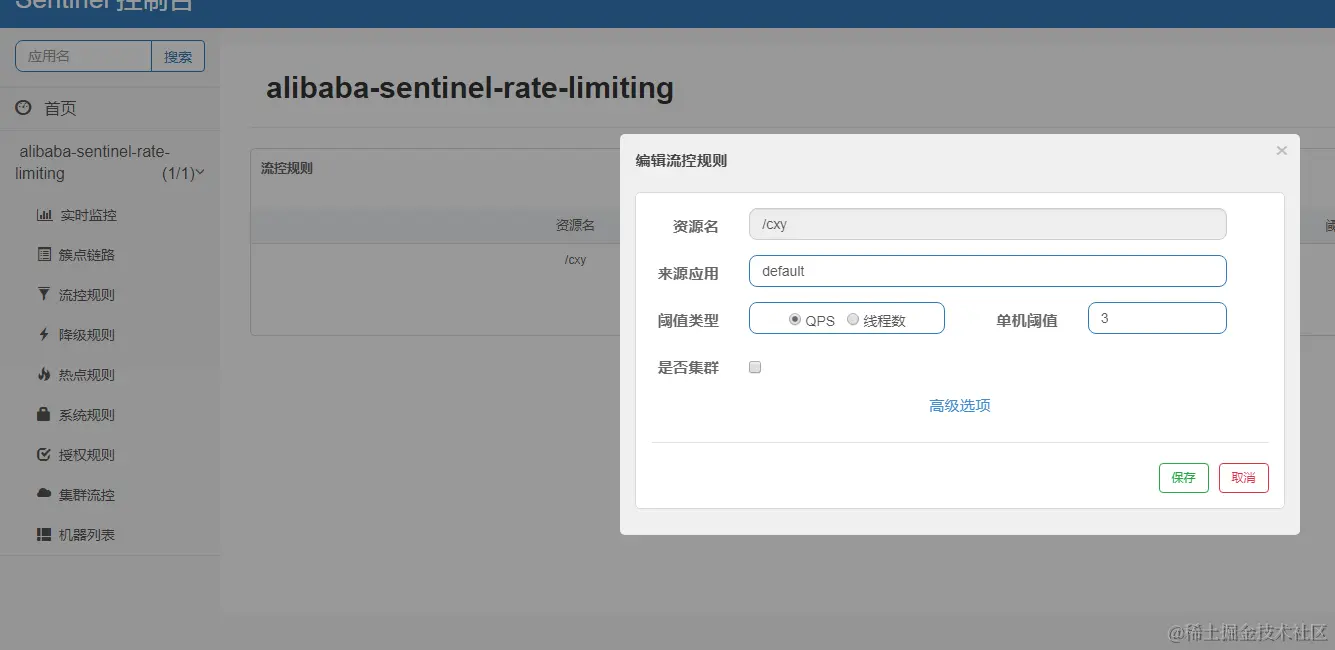Screen dimensions: 1335x650
Task: Click the /cxy resource cell in the table
Action: pyautogui.click(x=576, y=260)
